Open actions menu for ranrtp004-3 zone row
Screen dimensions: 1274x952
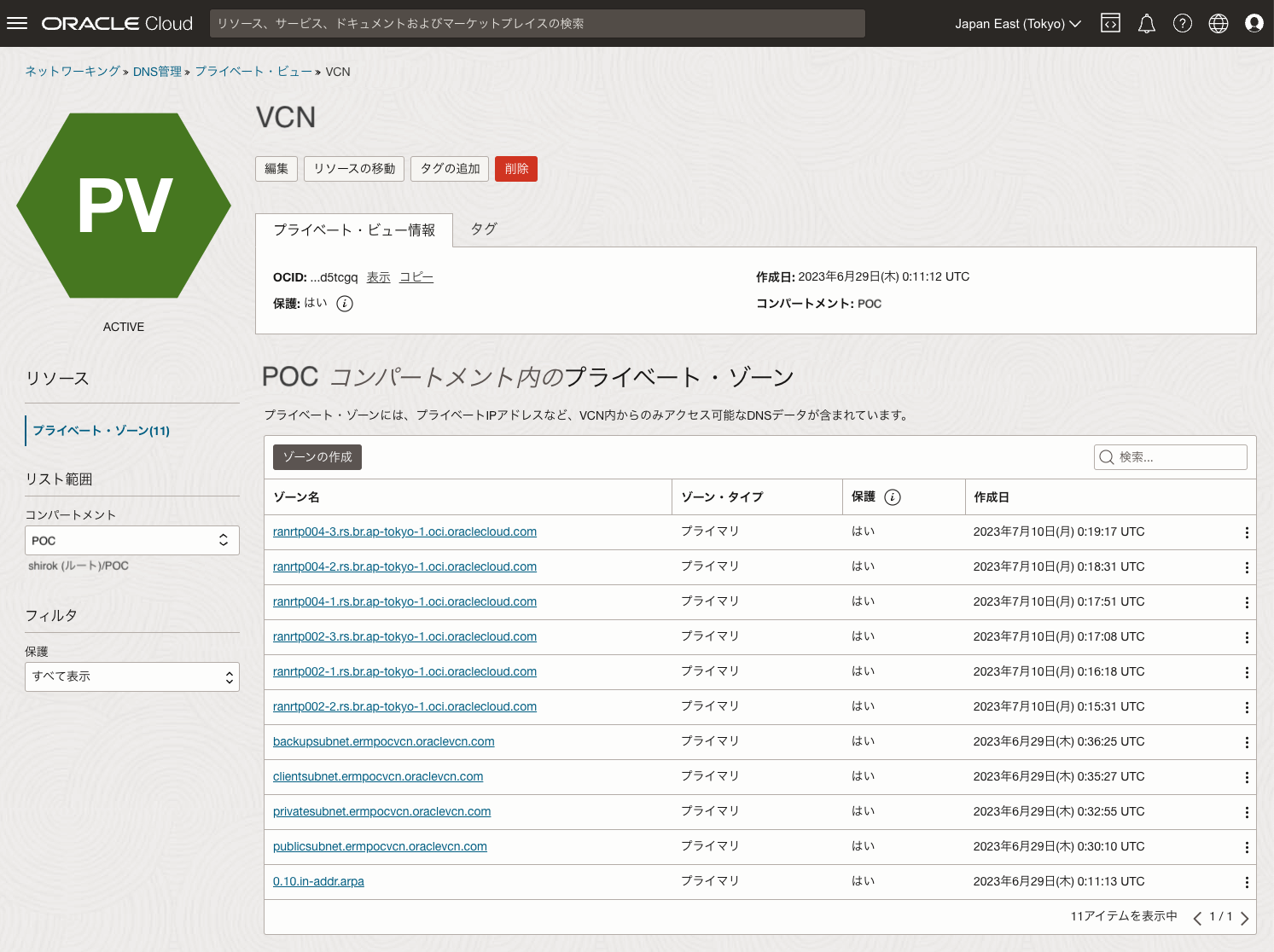point(1247,532)
